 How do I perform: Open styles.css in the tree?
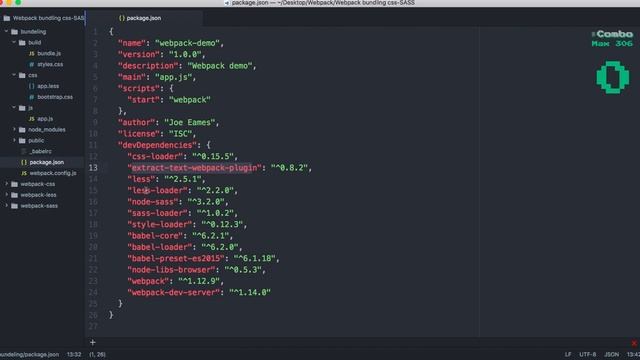50,64
